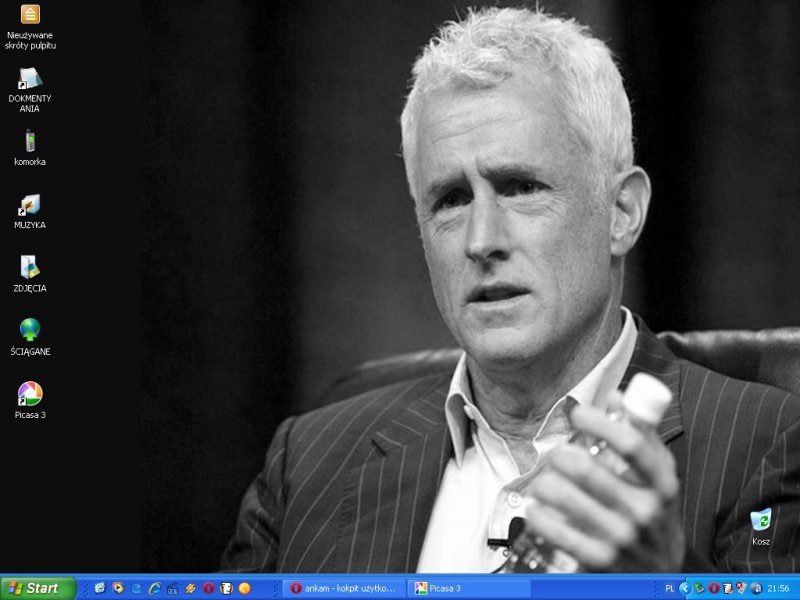Switch to the Picasa 3 taskbar window

tap(470, 588)
